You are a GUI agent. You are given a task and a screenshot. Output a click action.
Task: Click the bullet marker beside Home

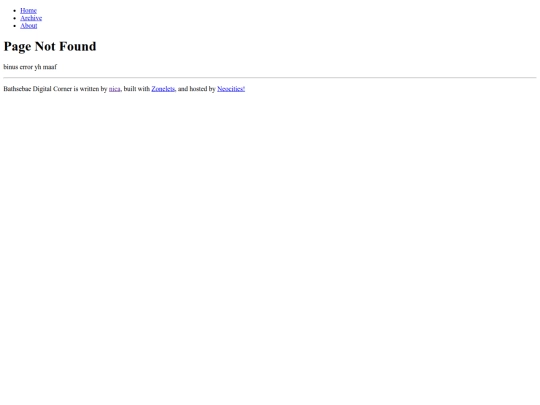tap(14, 11)
